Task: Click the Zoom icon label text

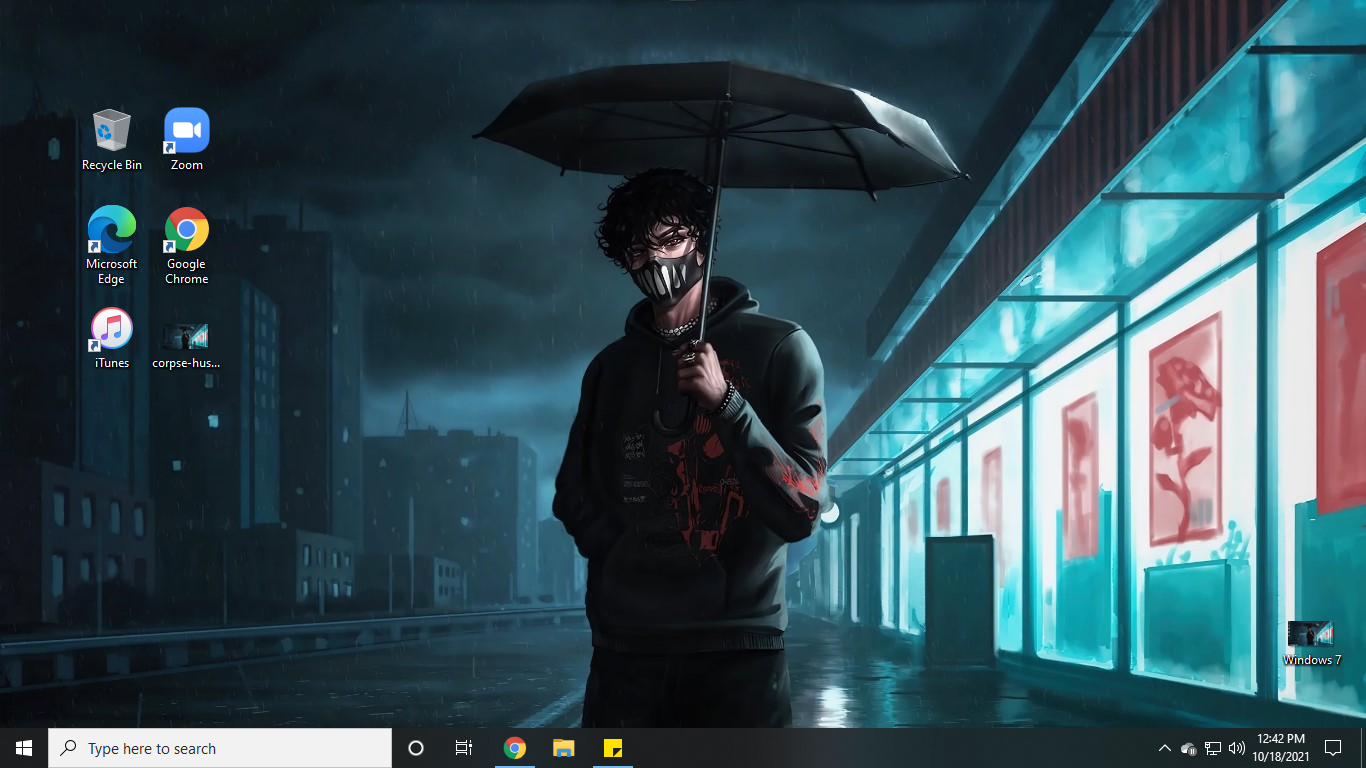Action: 187,165
